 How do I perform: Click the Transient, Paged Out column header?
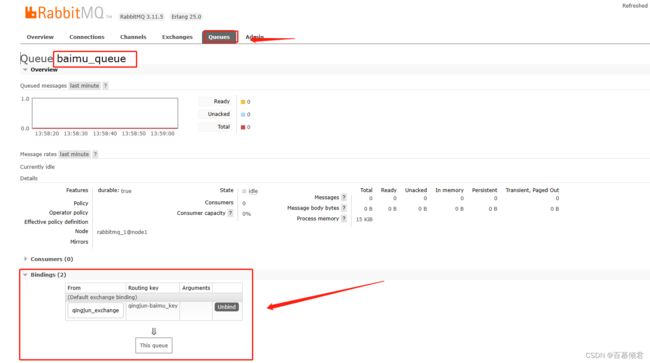532,190
